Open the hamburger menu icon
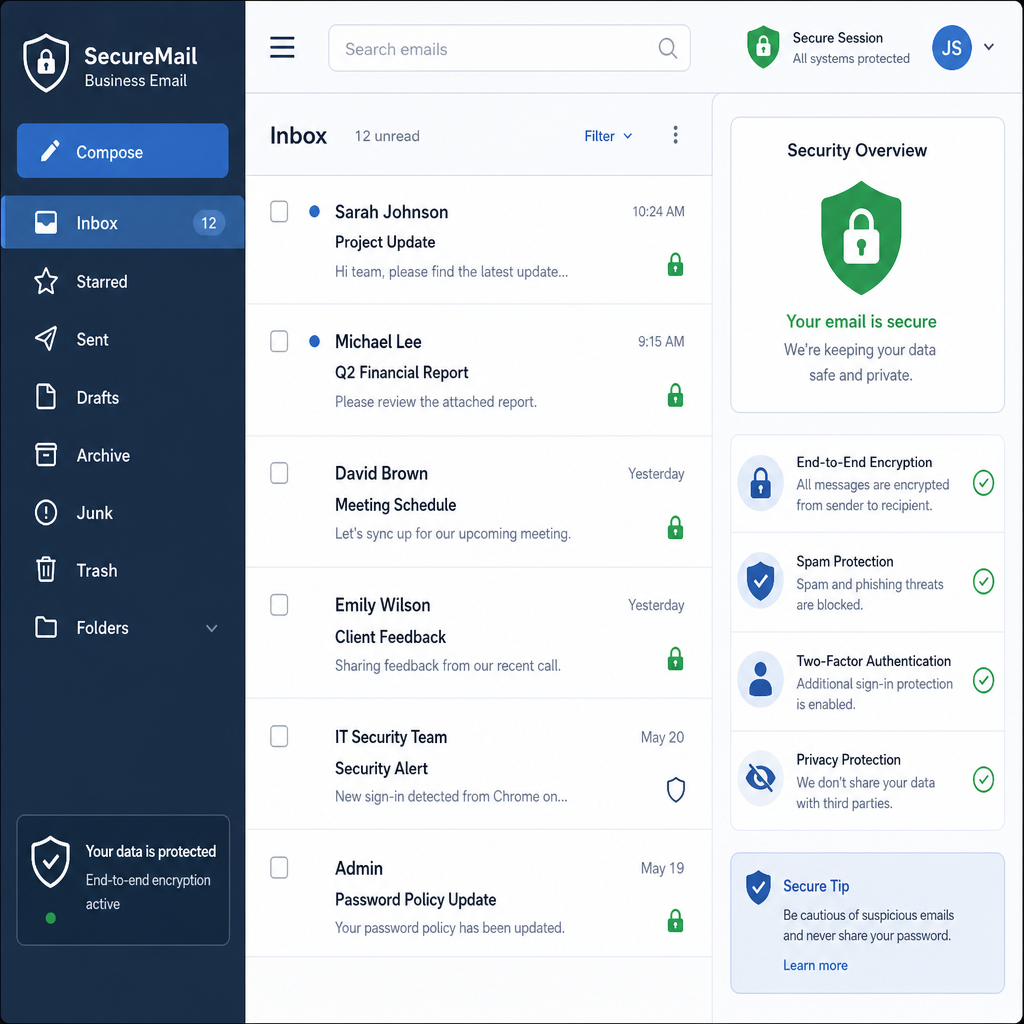The width and height of the screenshot is (1024, 1024). tap(282, 48)
